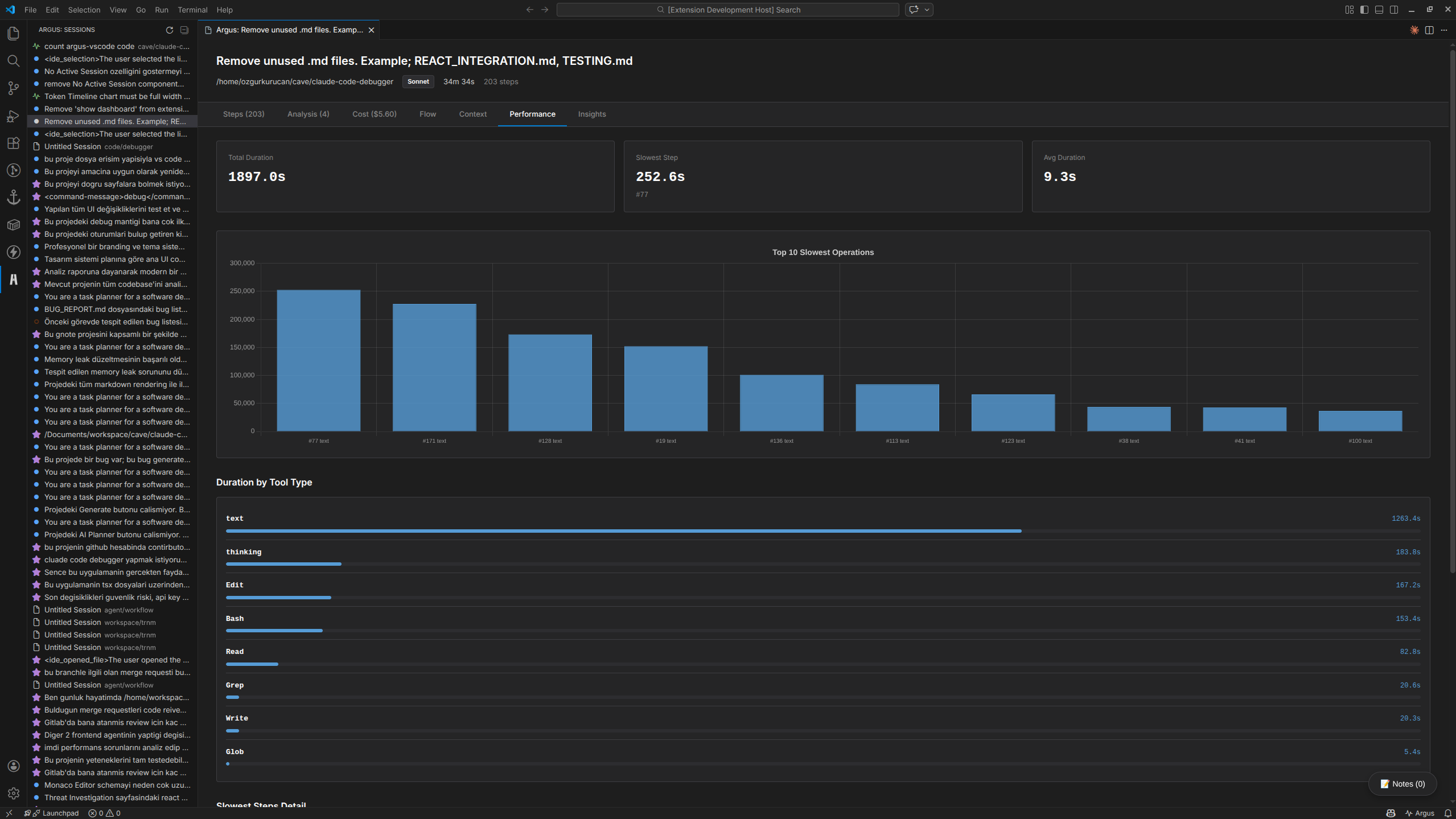Click the orange Argus starburst icon in editor toolbar
The width and height of the screenshot is (1456, 819).
pos(1416,30)
